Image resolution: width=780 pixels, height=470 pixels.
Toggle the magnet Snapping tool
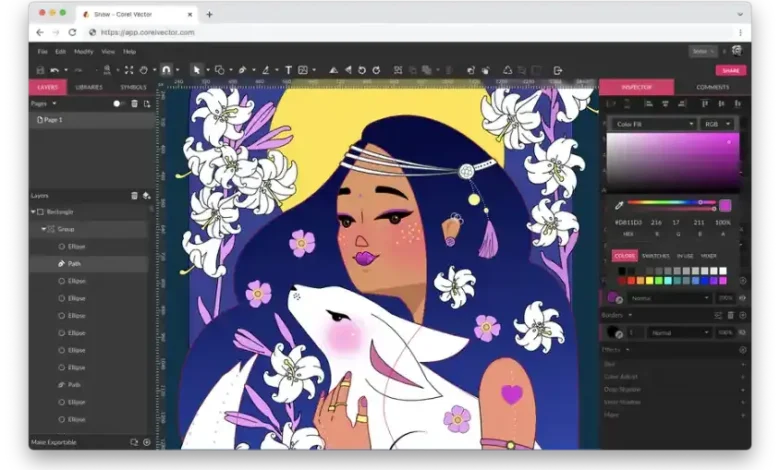pyautogui.click(x=166, y=70)
